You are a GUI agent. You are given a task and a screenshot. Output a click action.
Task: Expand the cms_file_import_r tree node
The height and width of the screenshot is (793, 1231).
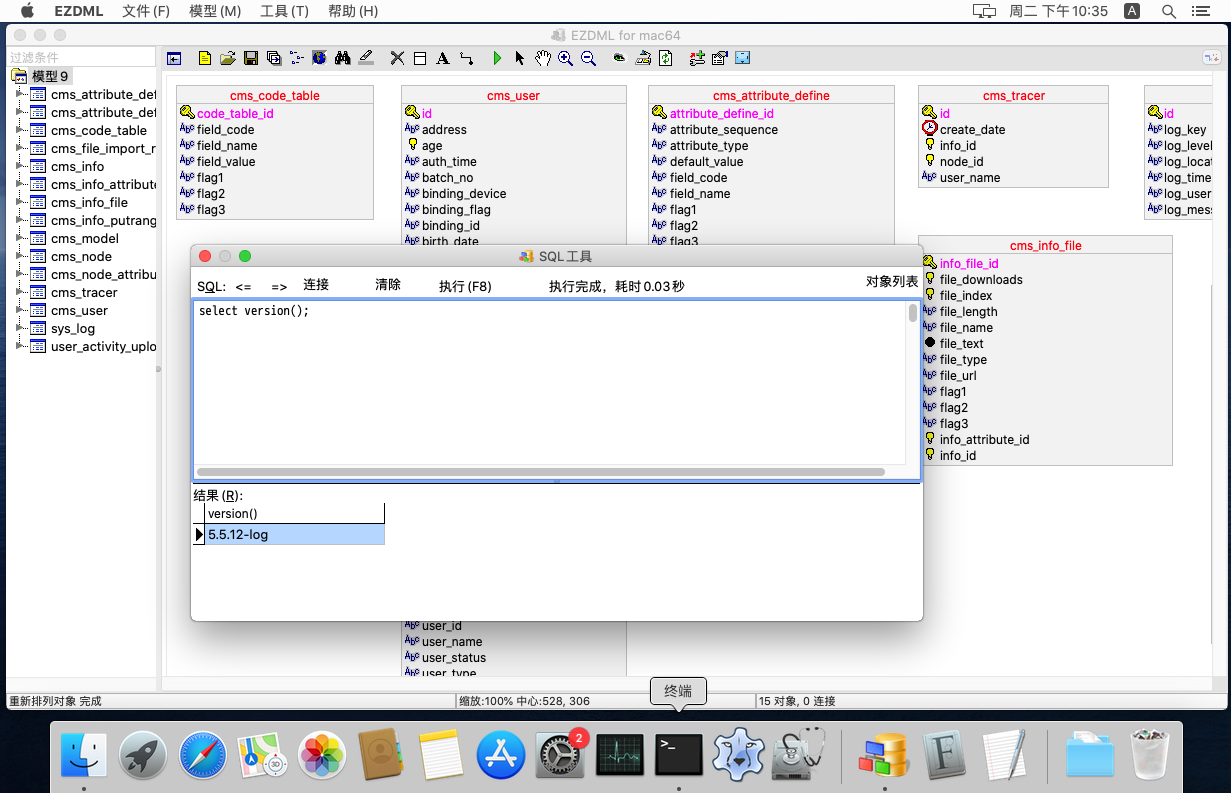[x=19, y=148]
